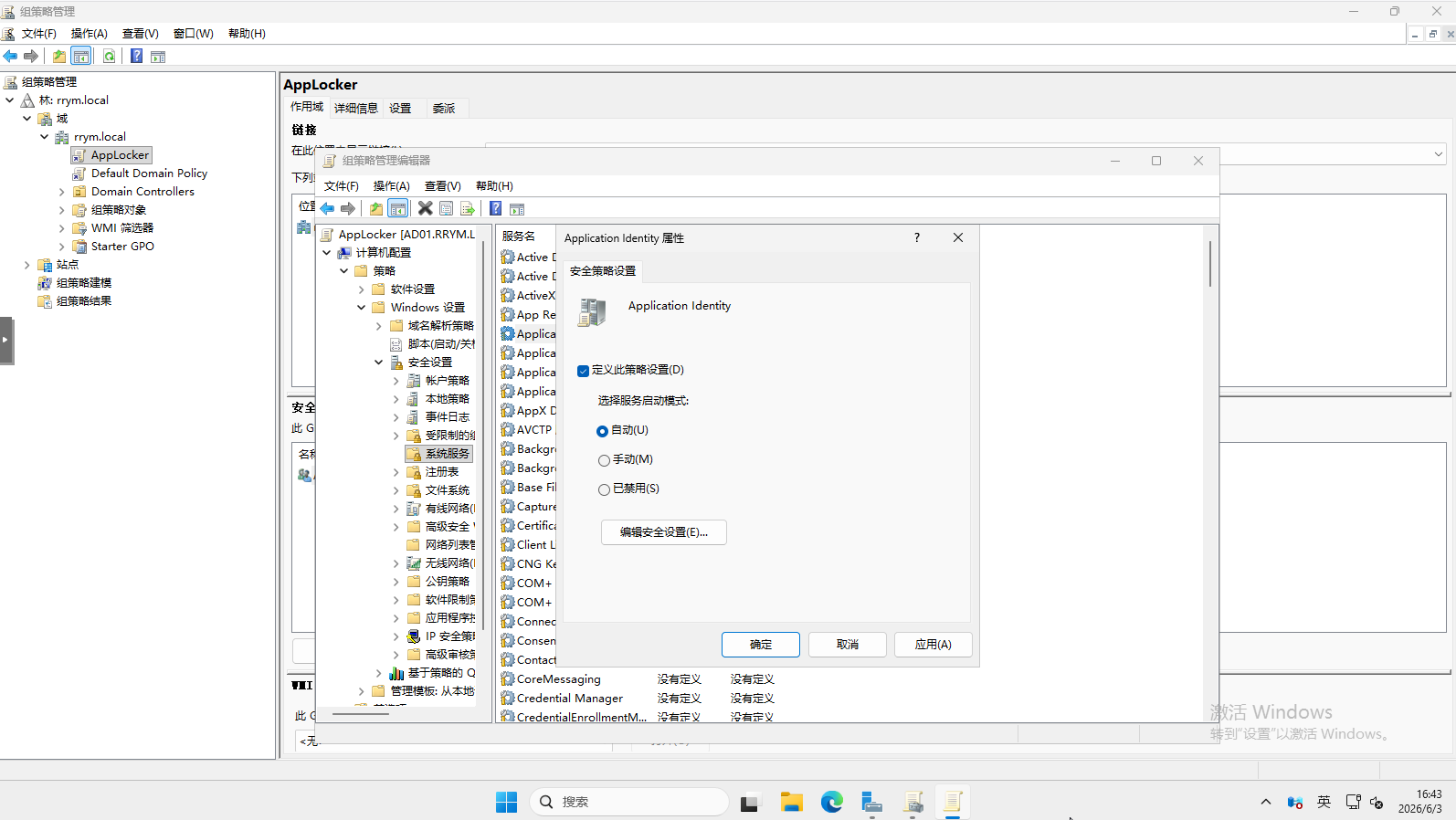Viewport: 1456px width, 820px height.
Task: Click the Credential Manager service gear icon
Action: (508, 699)
